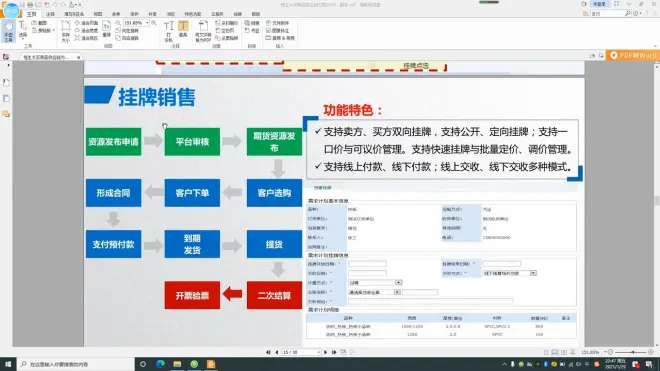Open the Home ribbon tab
This screenshot has height=371, width=660.
click(32, 14)
